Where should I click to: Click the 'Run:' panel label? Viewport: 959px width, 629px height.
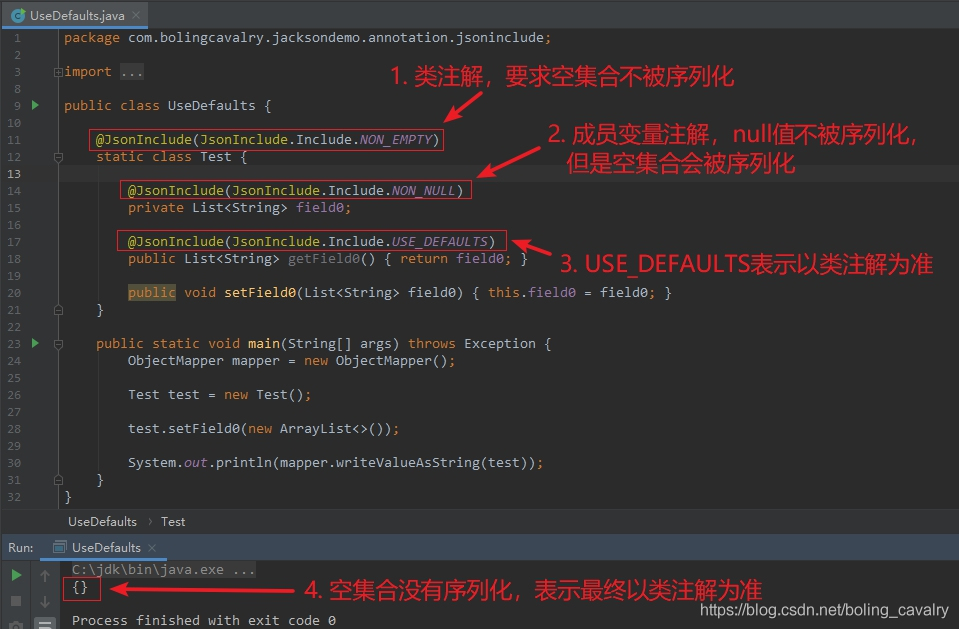21,548
